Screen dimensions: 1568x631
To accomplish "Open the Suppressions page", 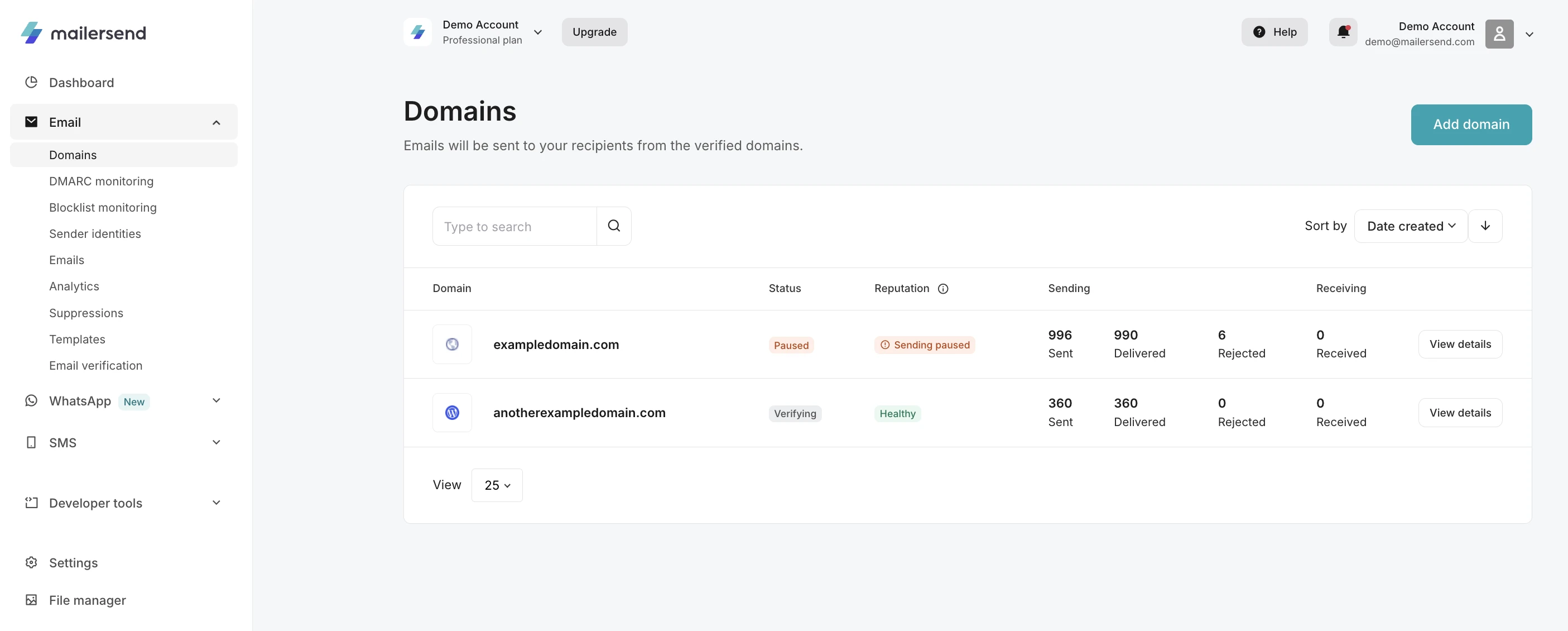I will (x=86, y=313).
